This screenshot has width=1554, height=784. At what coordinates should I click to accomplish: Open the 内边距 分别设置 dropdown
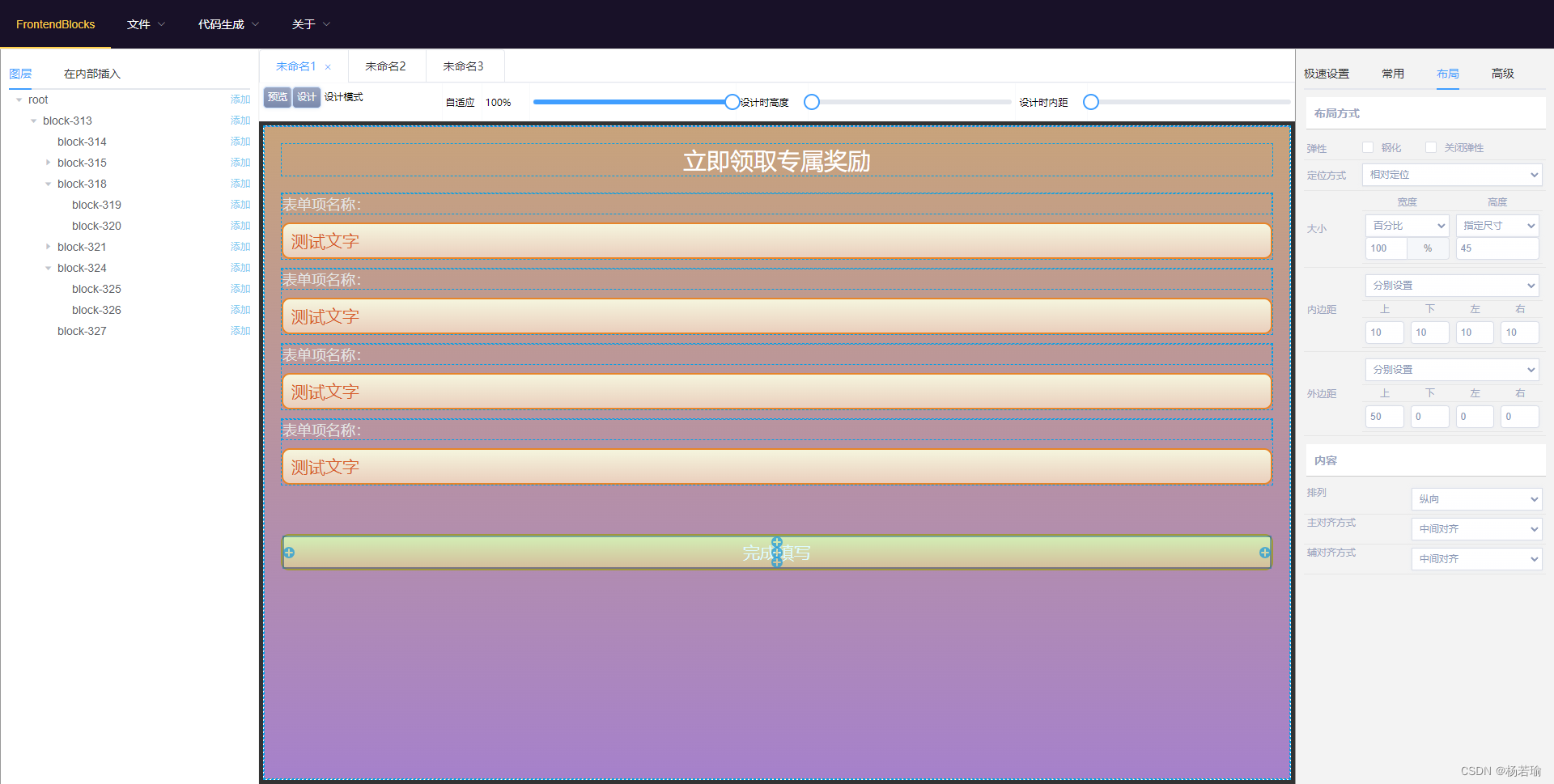point(1453,286)
